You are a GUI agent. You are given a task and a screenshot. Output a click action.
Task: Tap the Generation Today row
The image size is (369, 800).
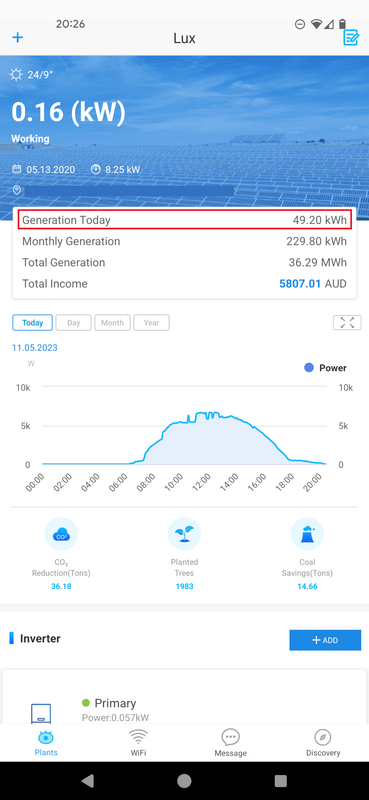184,220
